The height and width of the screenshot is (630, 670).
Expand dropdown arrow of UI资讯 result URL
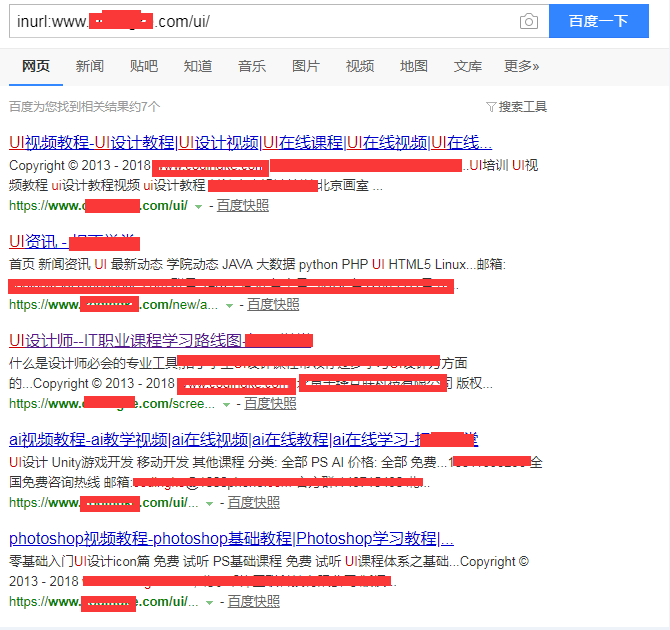229,306
